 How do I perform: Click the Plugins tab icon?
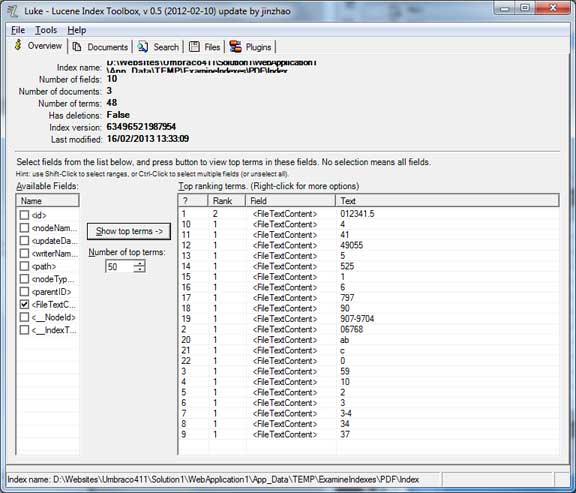(235, 47)
